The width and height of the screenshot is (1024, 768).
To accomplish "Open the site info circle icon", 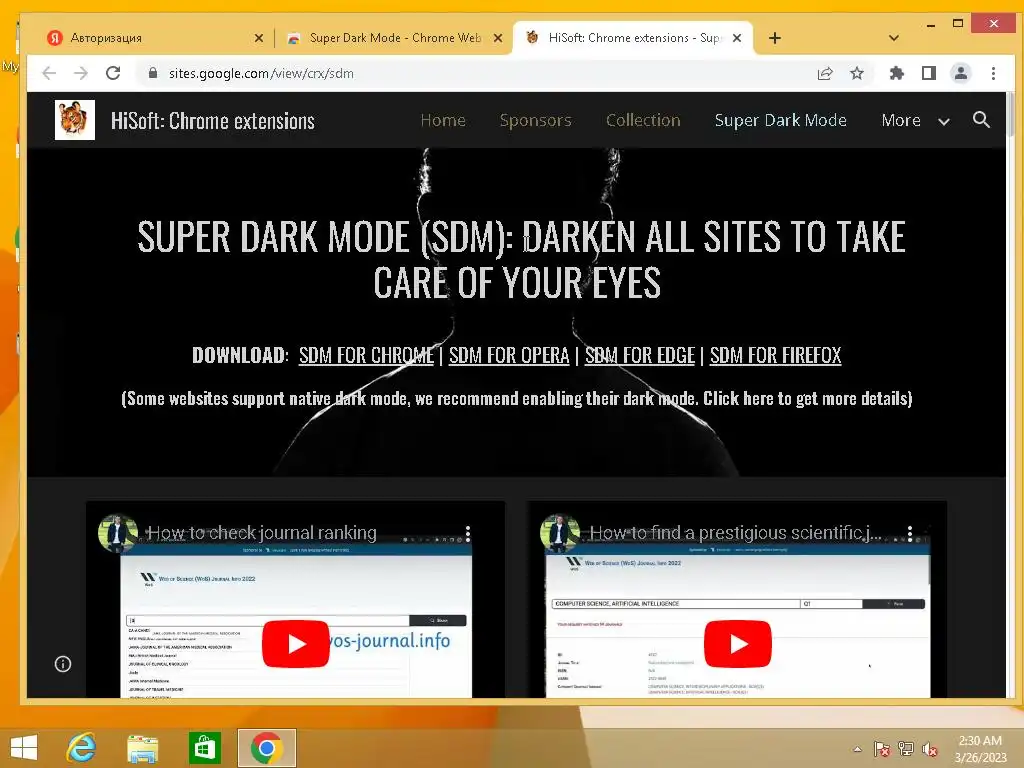I will (63, 664).
